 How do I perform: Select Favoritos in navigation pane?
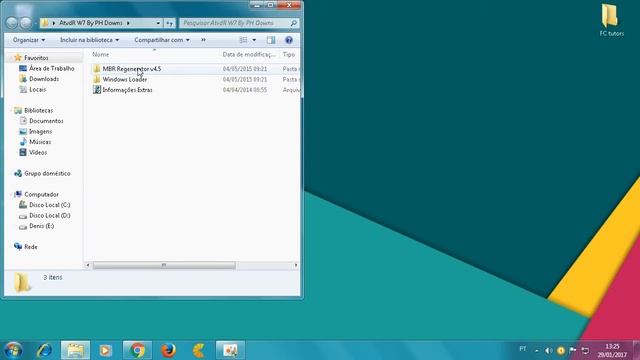point(36,58)
